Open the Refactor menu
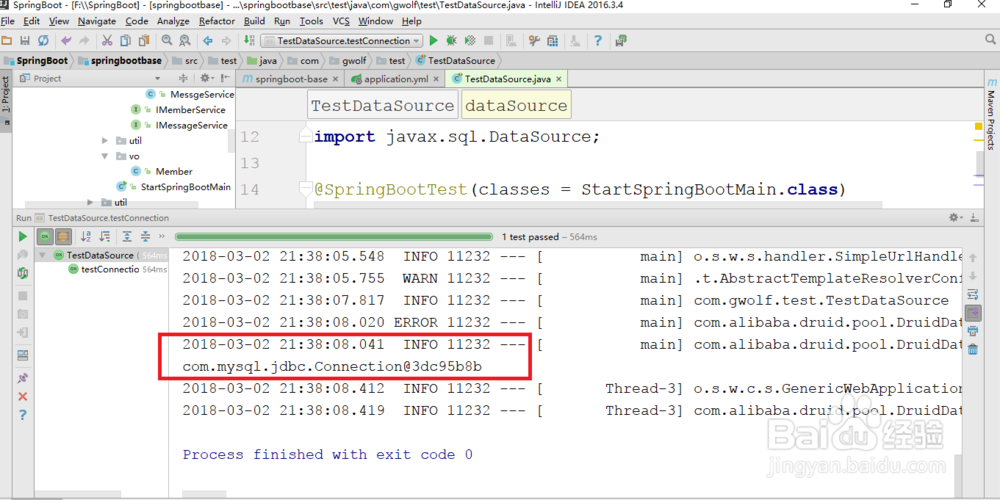Screen dimensions: 1000x500 point(217,21)
